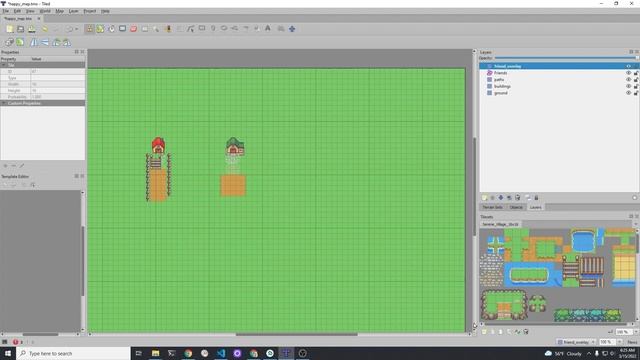Click the blue Pan/move view icon
The image size is (640, 360).
(x=292, y=29)
